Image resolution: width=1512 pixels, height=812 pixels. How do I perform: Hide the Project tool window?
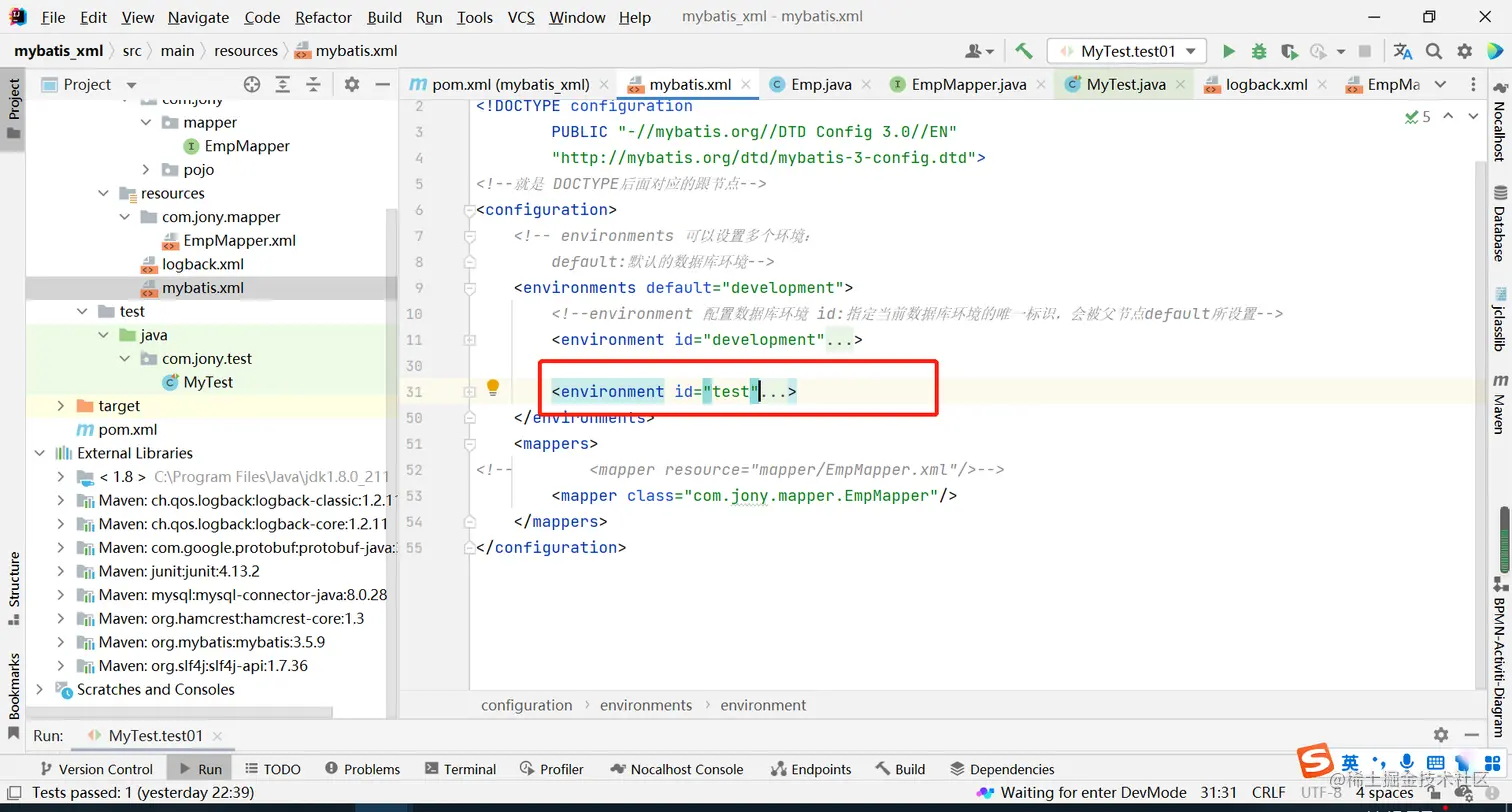[x=381, y=85]
